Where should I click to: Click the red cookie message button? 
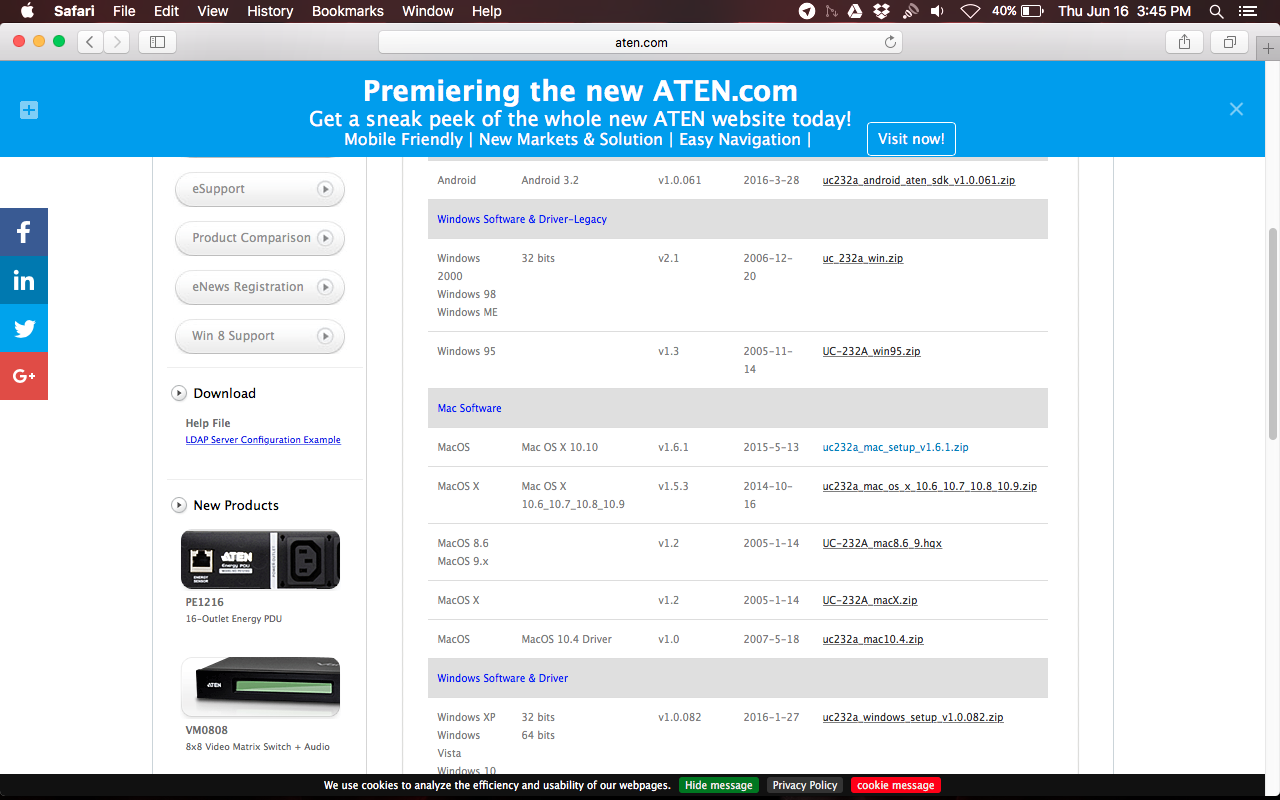click(896, 786)
